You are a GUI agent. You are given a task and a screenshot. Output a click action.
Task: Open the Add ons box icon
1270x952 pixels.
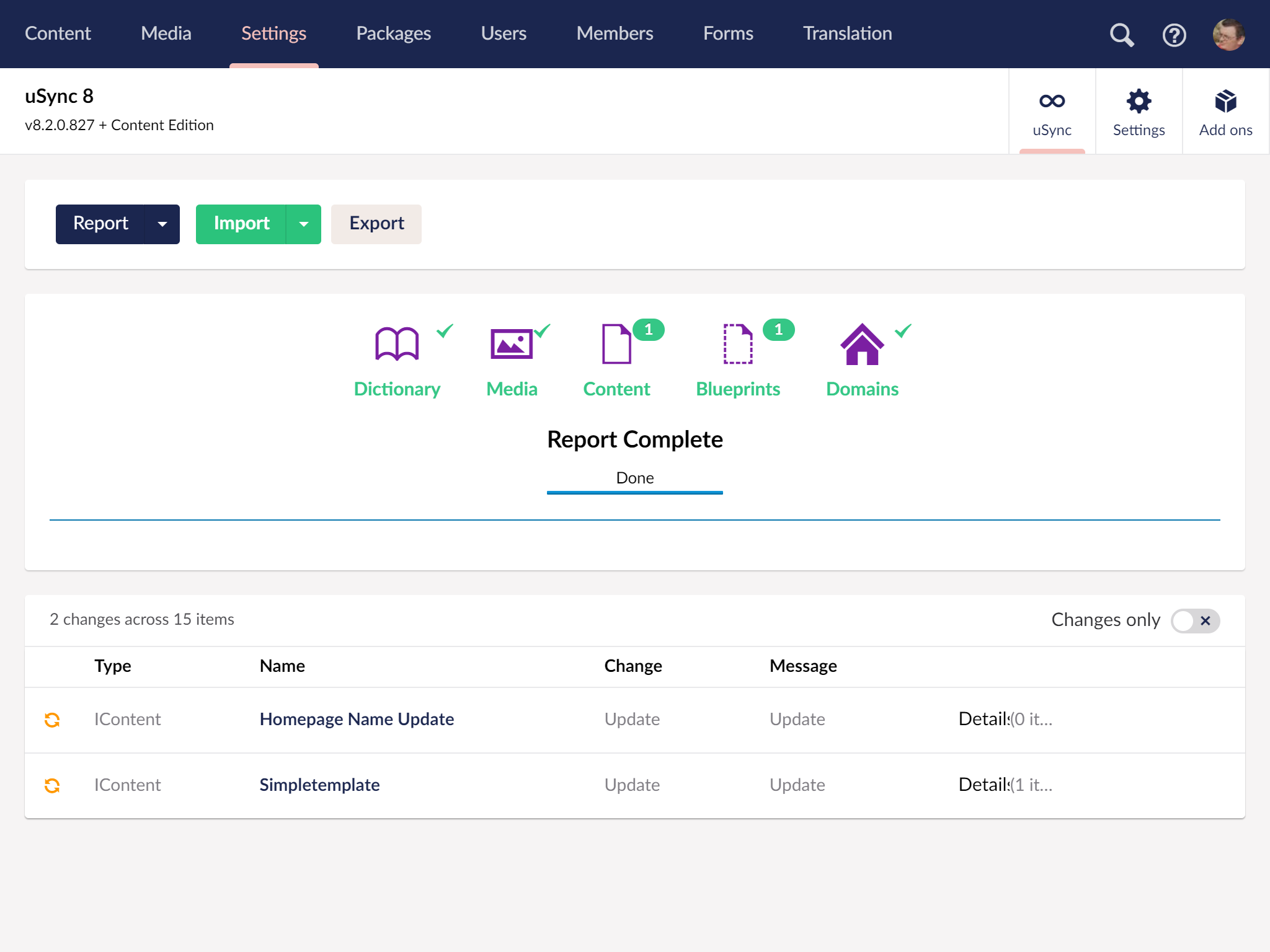point(1225,112)
